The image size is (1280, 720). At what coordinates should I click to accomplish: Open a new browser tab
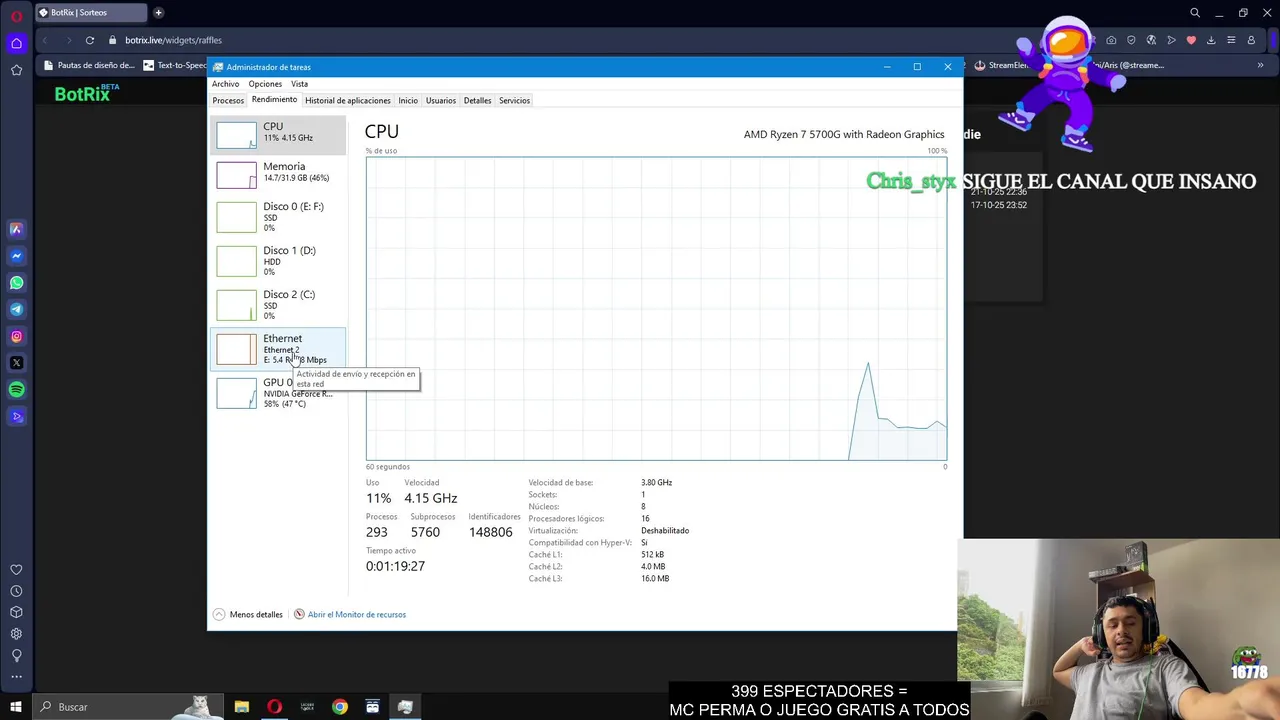click(x=158, y=13)
